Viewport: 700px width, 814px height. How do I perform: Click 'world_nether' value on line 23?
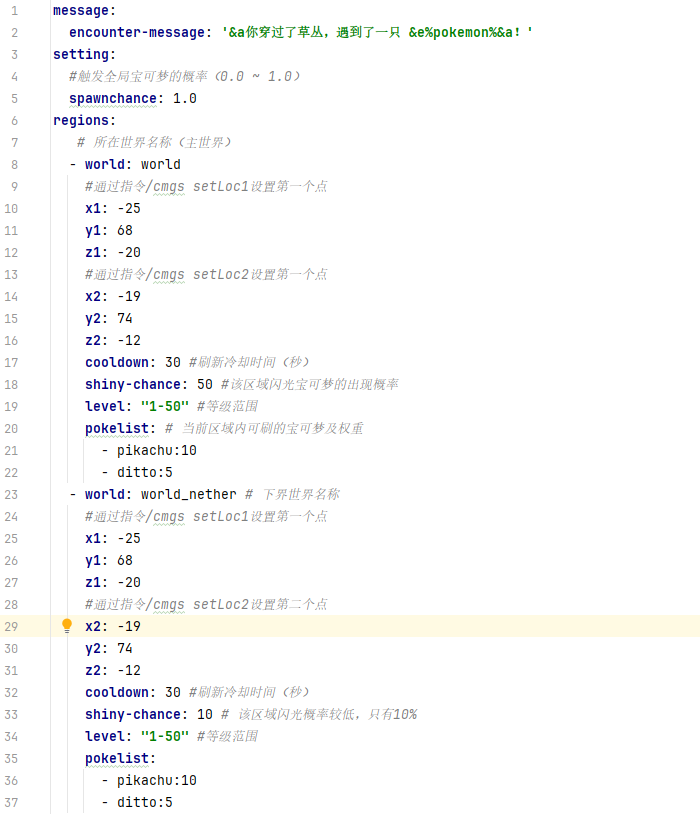click(x=189, y=494)
